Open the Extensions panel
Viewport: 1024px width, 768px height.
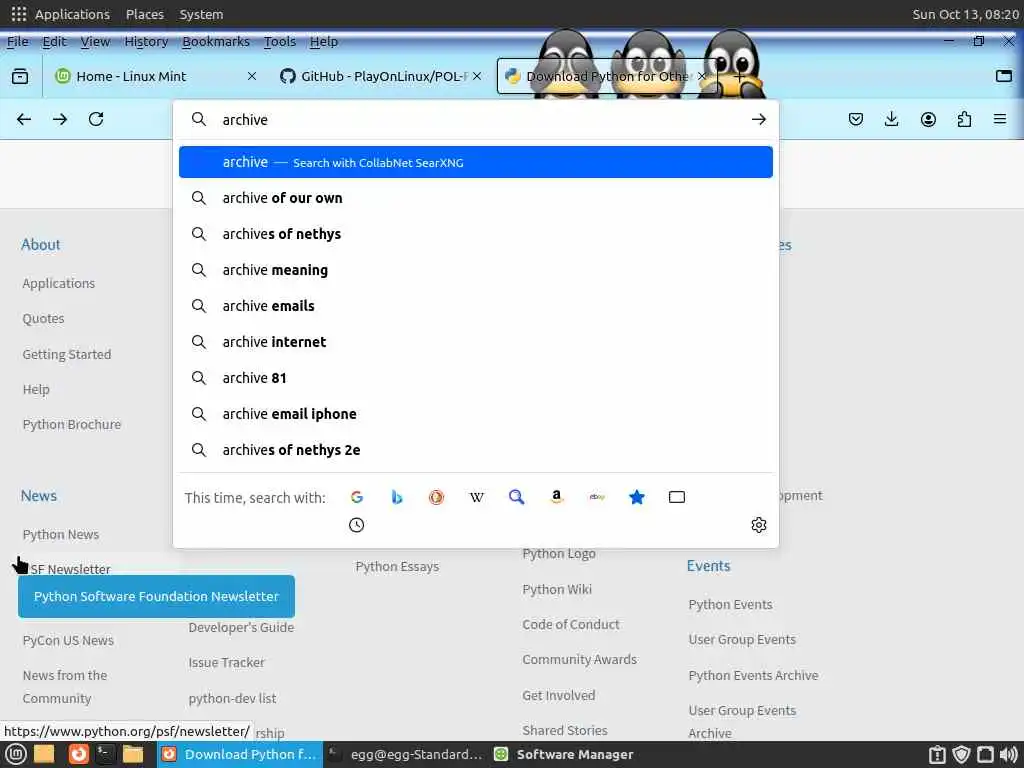pyautogui.click(x=964, y=120)
